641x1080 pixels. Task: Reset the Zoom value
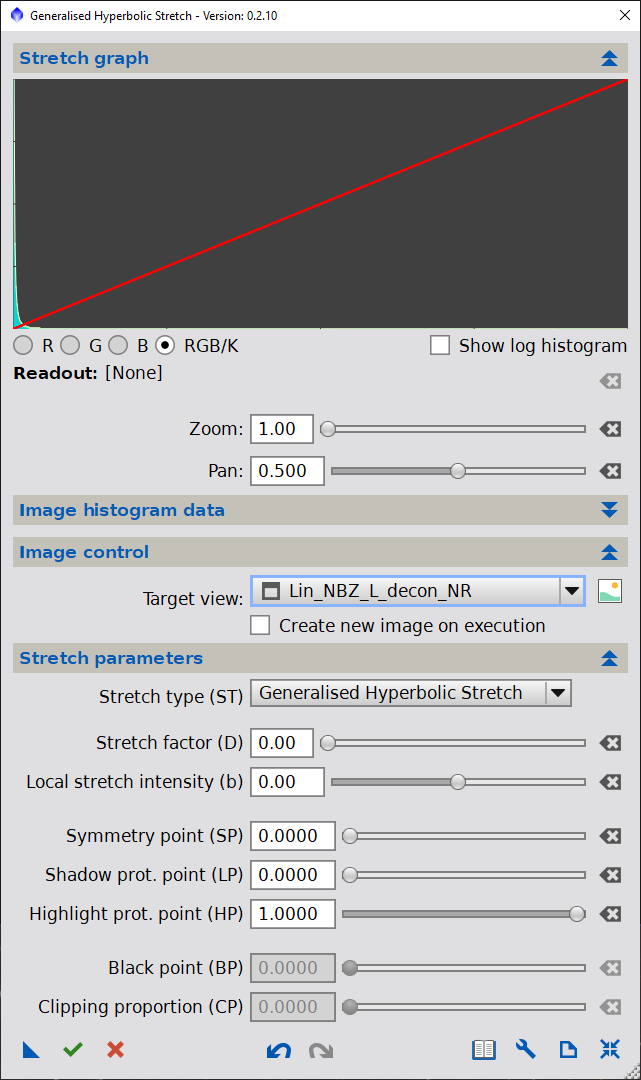[x=610, y=429]
